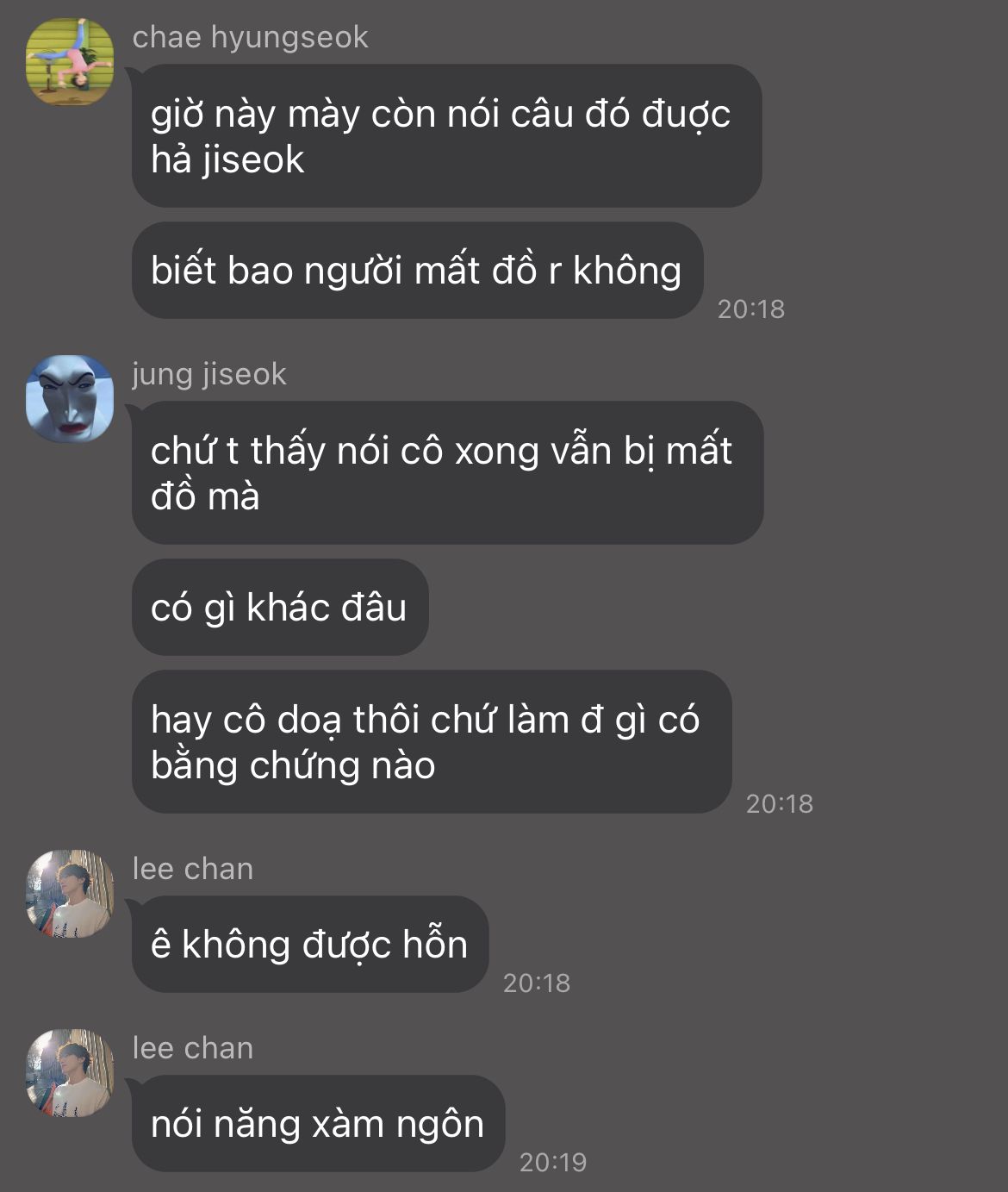This screenshot has width=1008, height=1192.
Task: Tap the bubble "ê không được hỗn"
Action: coord(310,945)
